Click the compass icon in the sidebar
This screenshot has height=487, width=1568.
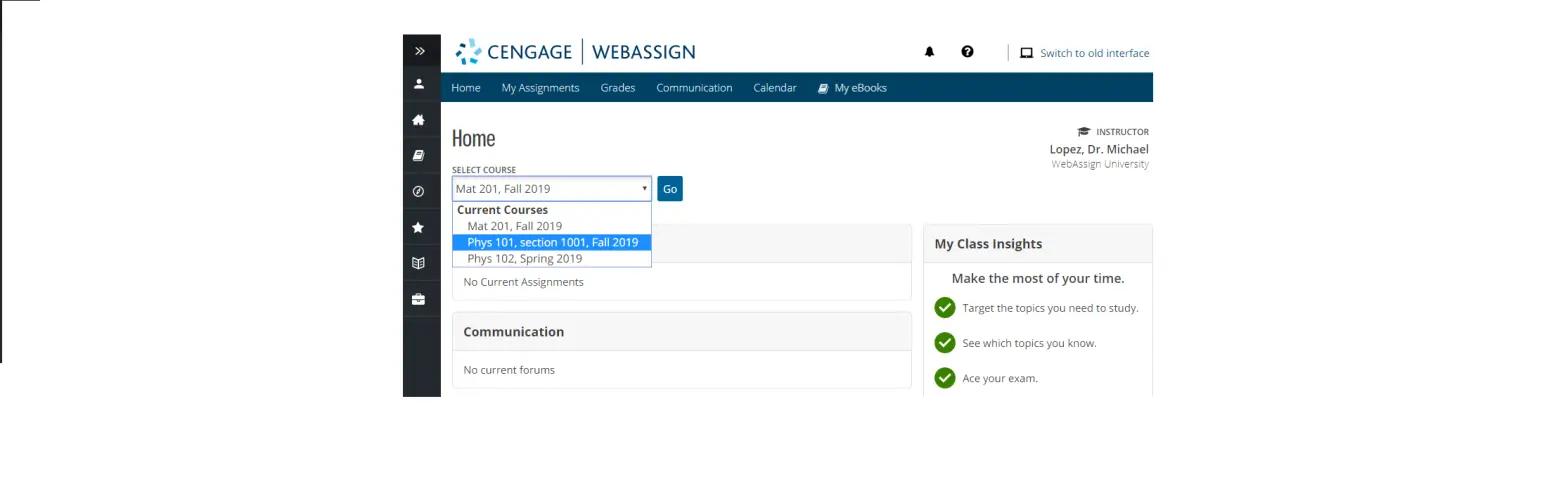[x=419, y=192]
